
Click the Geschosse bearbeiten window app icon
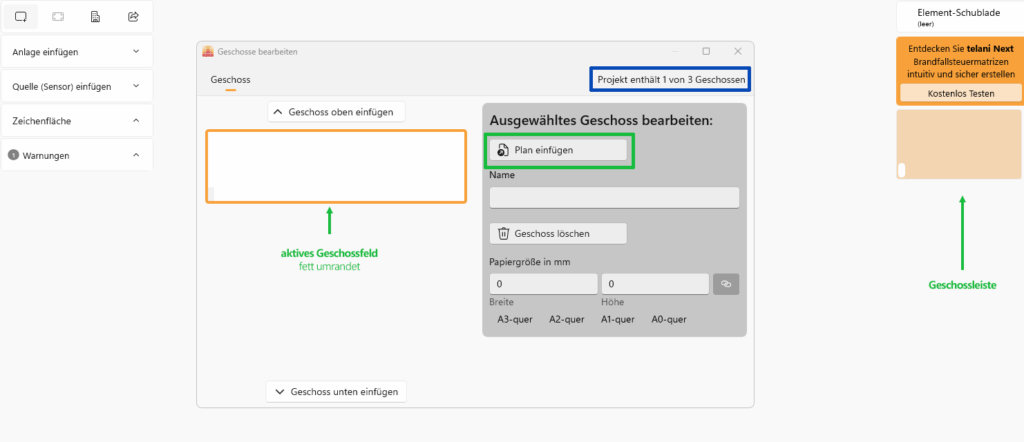tap(208, 51)
